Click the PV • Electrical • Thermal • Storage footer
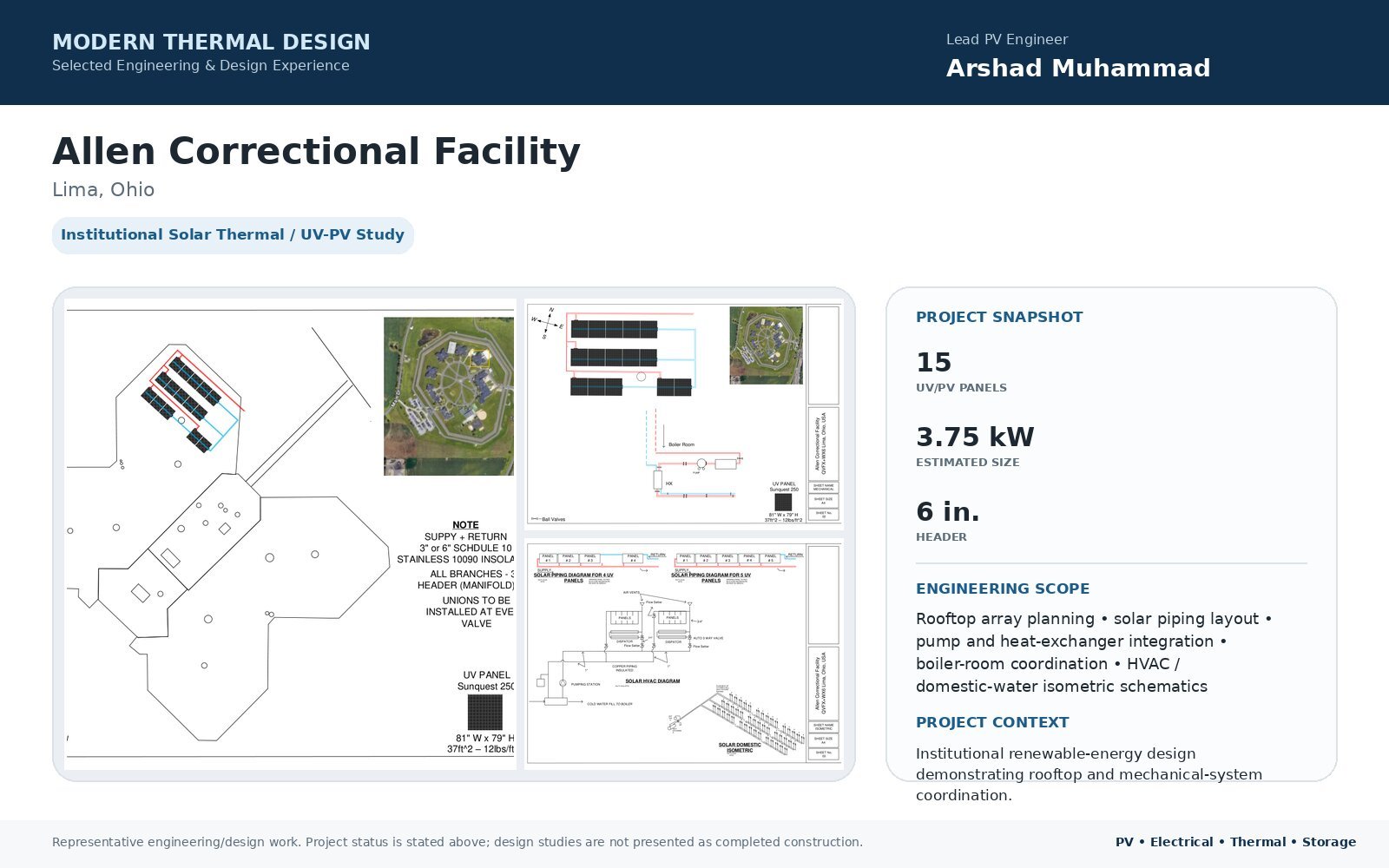 tap(1235, 842)
